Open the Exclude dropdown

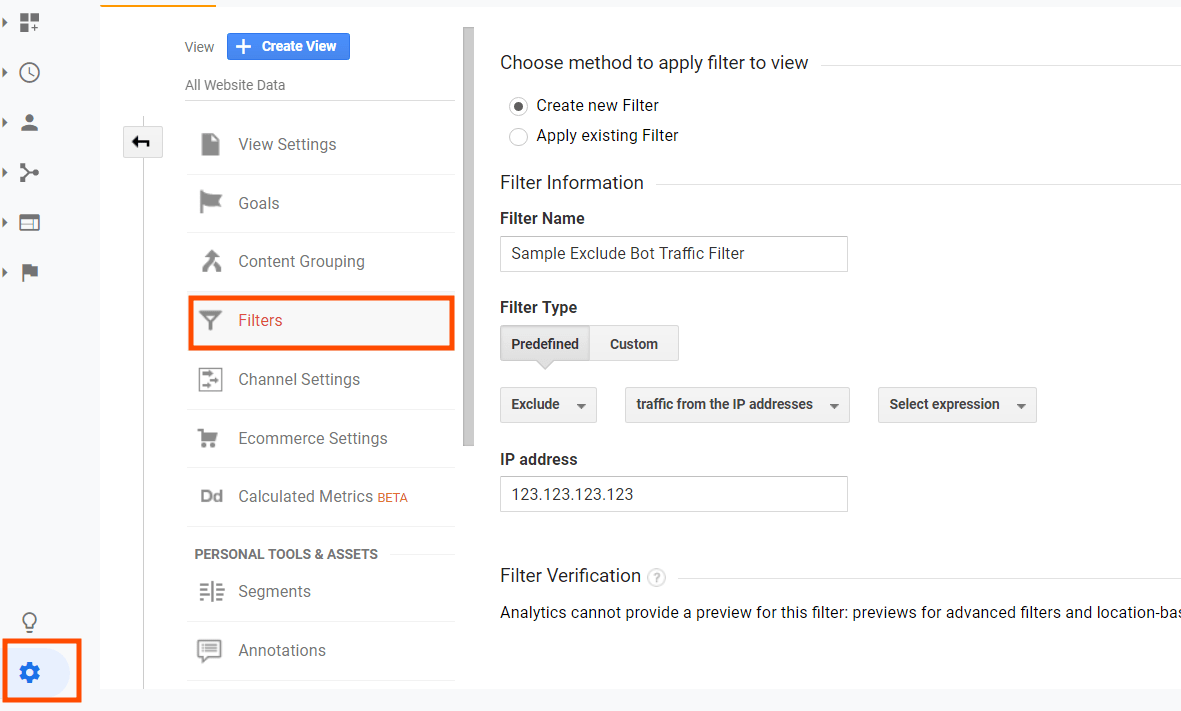[x=548, y=404]
